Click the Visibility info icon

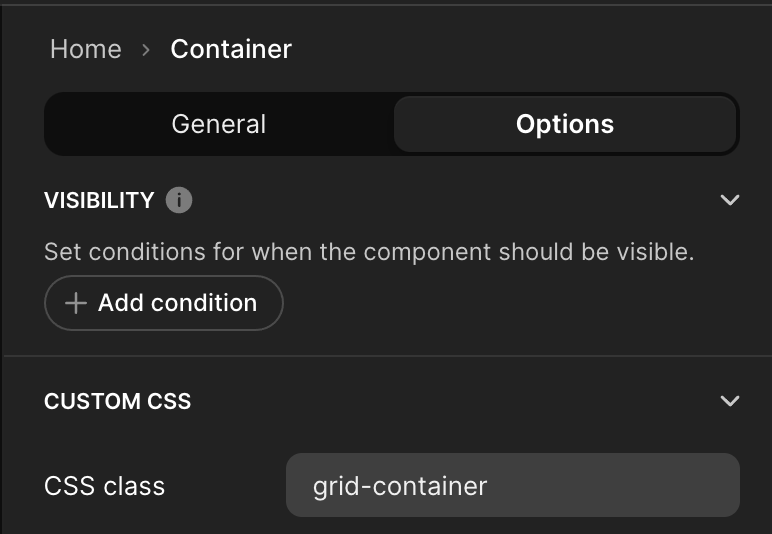pos(179,200)
